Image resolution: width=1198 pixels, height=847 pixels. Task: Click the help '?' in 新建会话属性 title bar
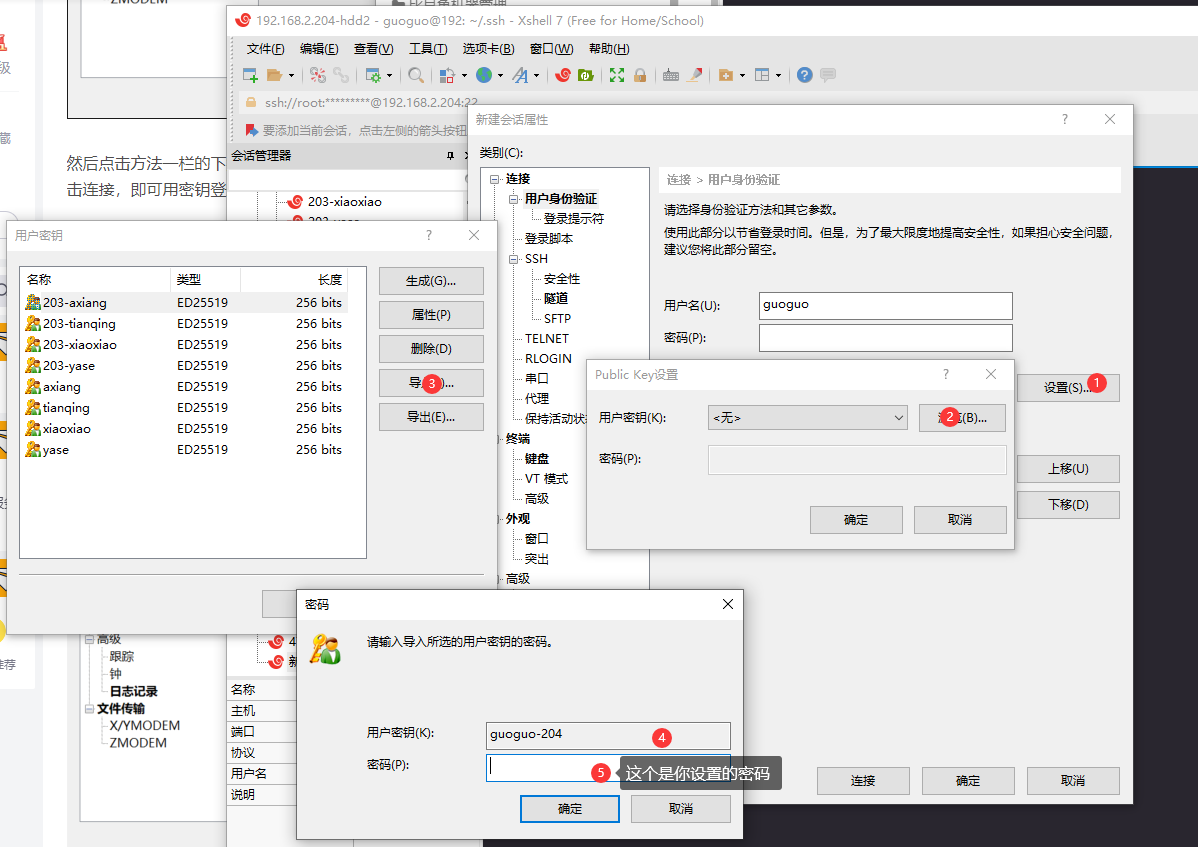click(1064, 119)
